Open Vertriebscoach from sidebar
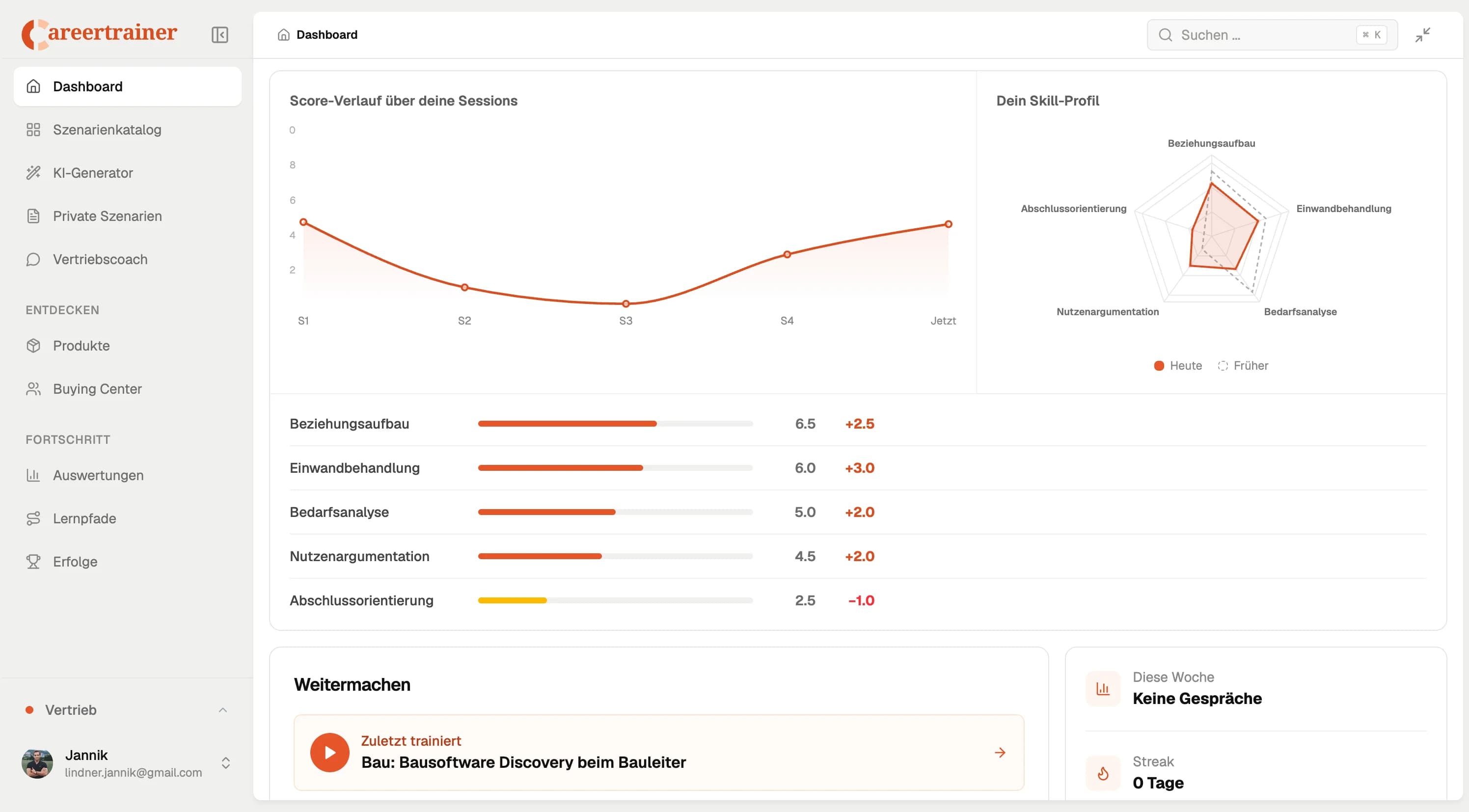1469x812 pixels. 128,259
